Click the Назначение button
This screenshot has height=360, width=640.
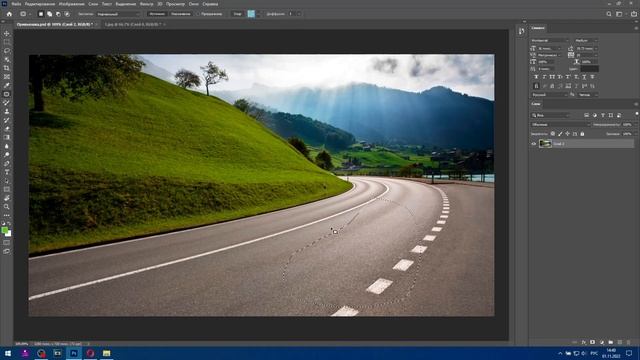point(180,14)
